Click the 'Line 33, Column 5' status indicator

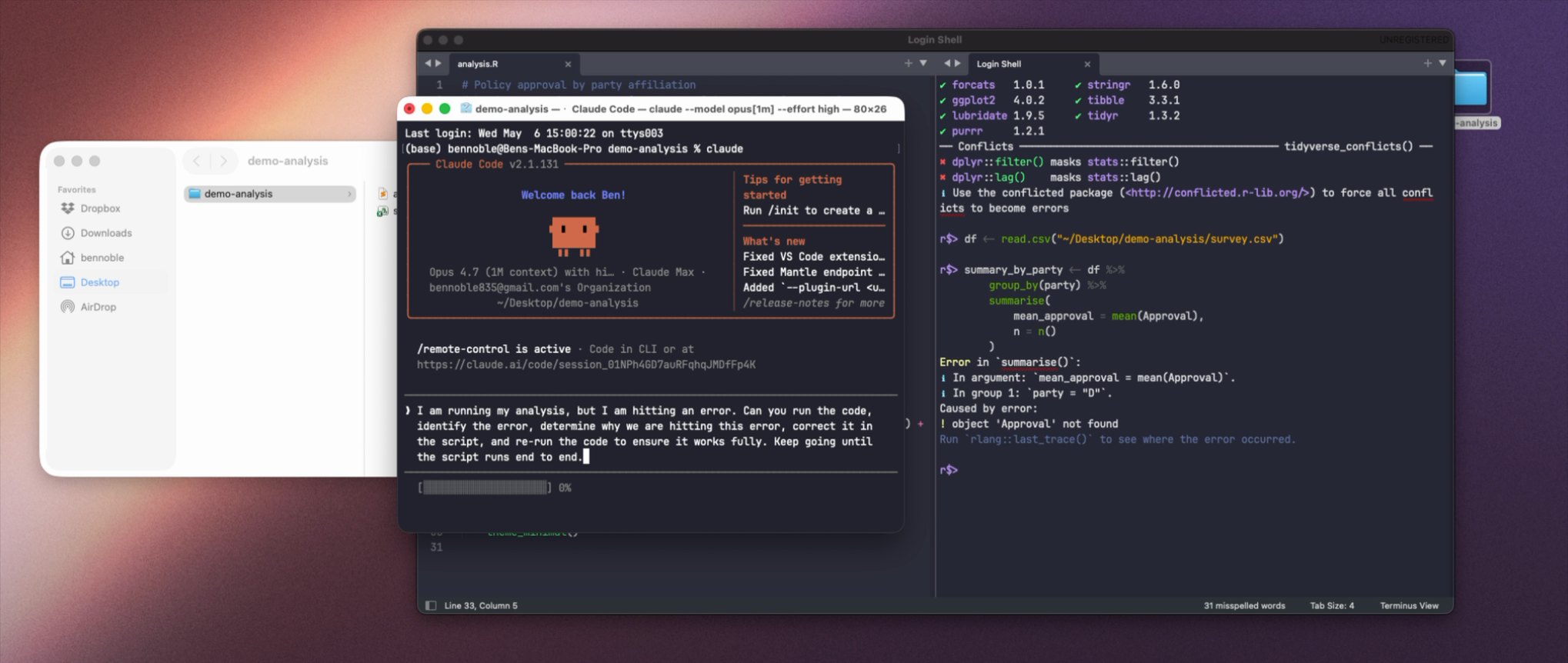pyautogui.click(x=481, y=606)
